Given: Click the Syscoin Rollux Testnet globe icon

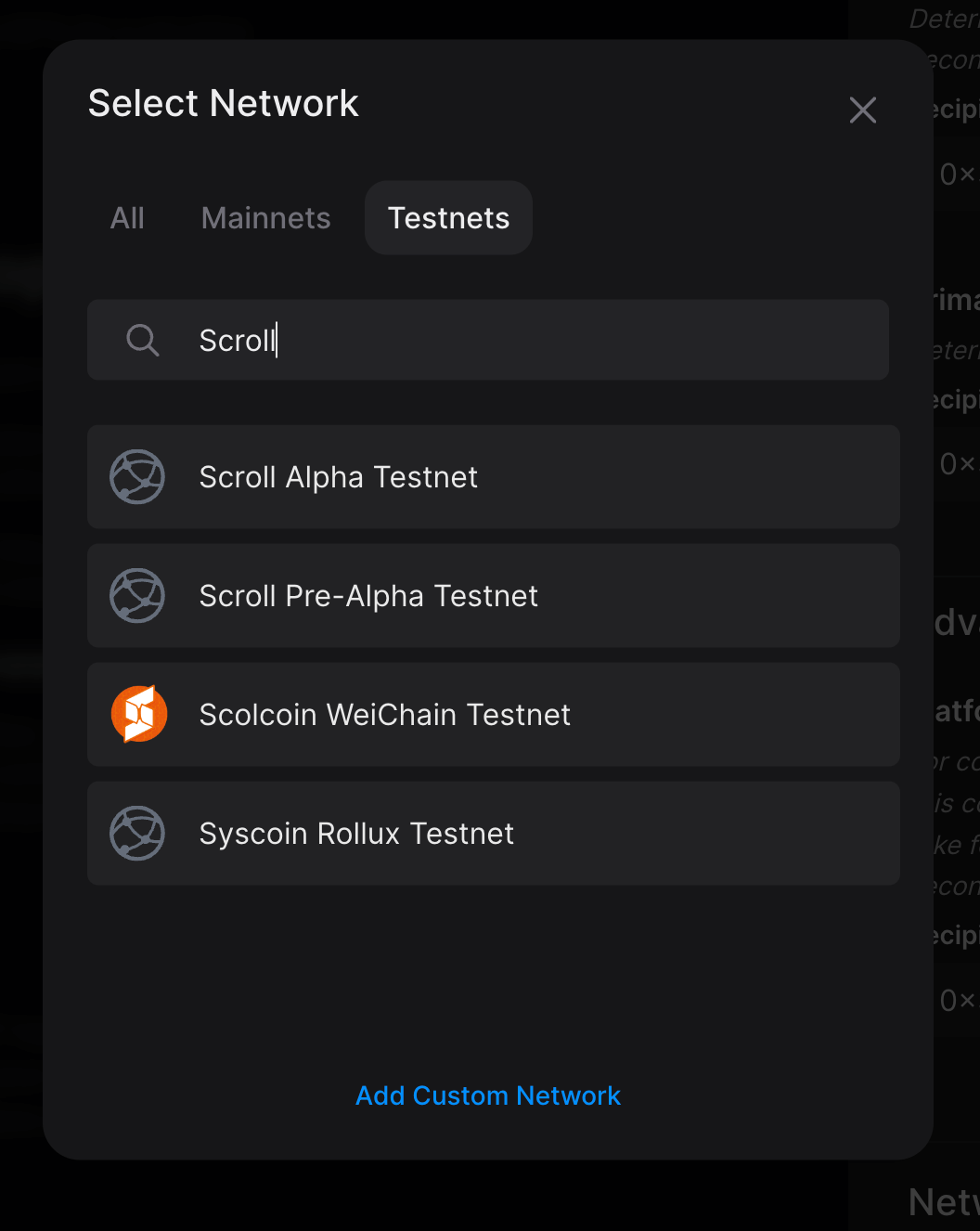Looking at the screenshot, I should click(x=137, y=833).
